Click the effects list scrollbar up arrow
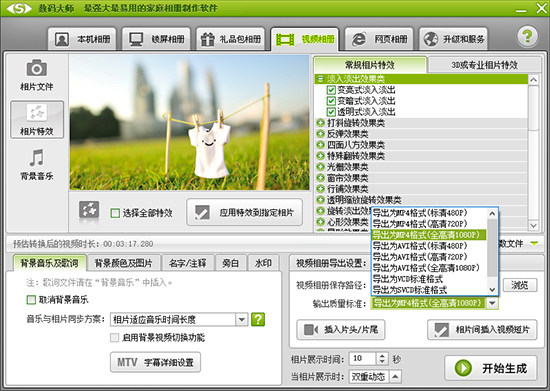Image resolution: width=550 pixels, height=391 pixels. pyautogui.click(x=534, y=80)
